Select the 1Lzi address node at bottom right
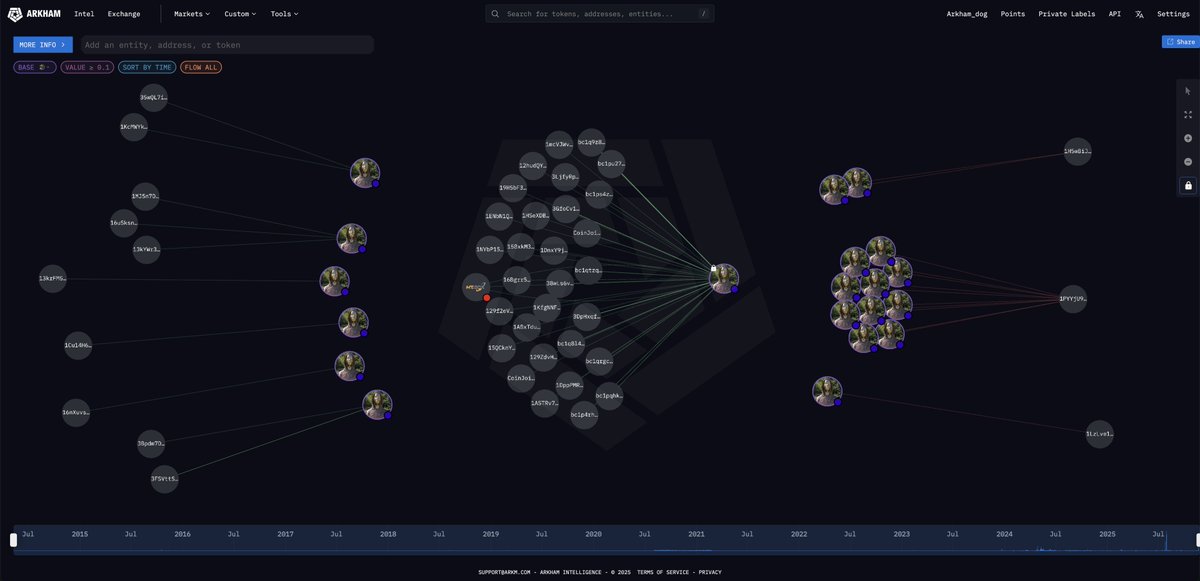Image resolution: width=1200 pixels, height=581 pixels. click(1099, 434)
